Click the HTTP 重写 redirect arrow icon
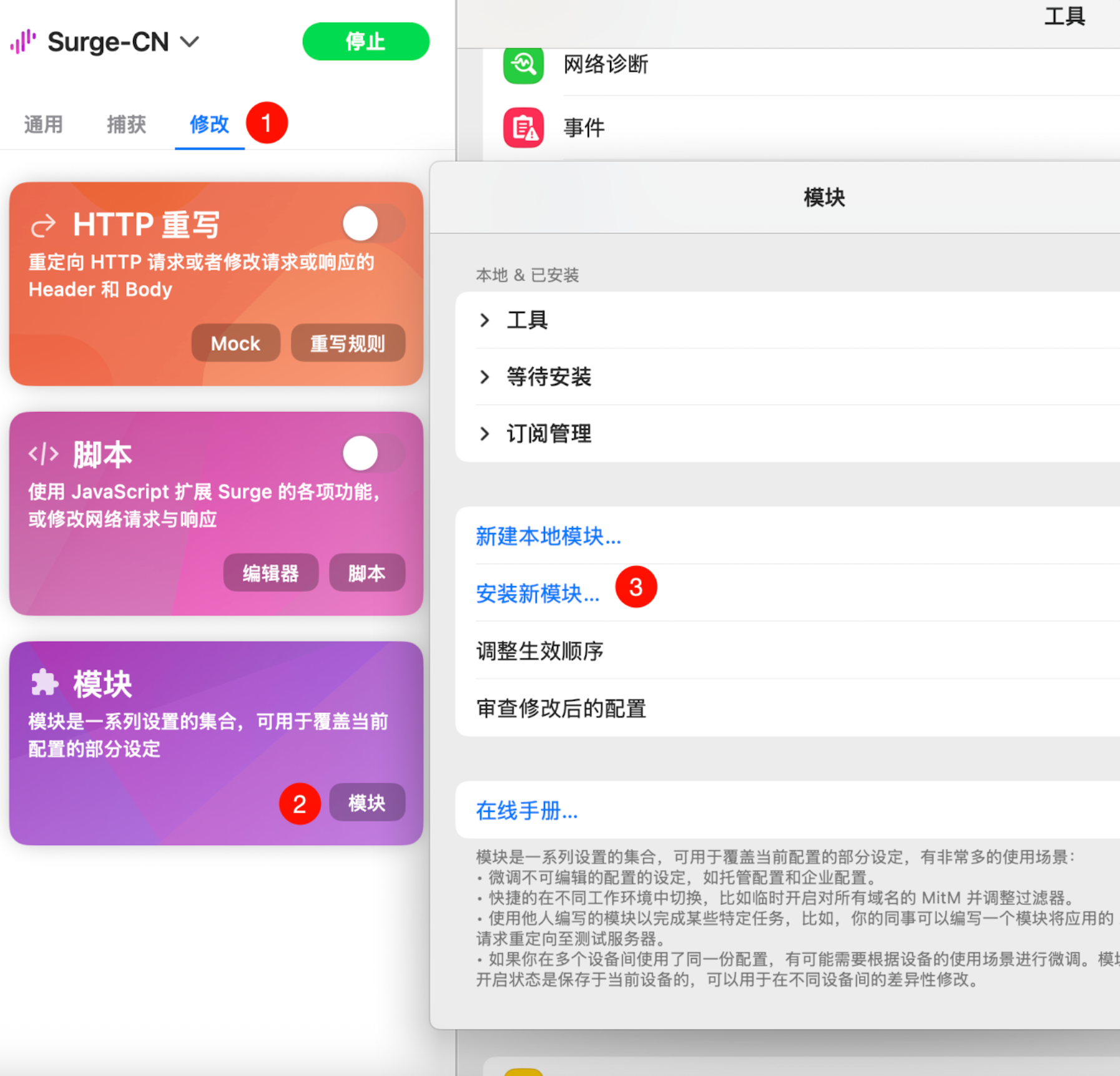Screen dimensions: 1120x1076 pyautogui.click(x=44, y=225)
